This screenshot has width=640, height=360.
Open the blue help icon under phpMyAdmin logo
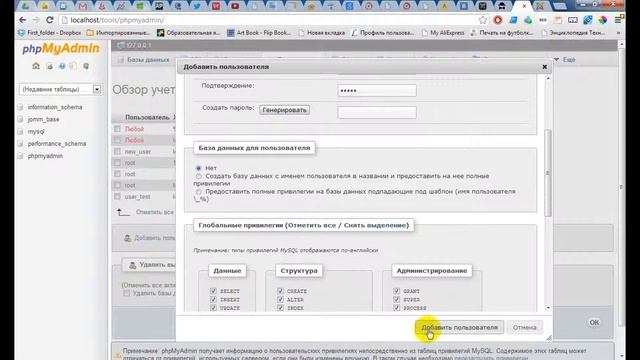point(62,66)
